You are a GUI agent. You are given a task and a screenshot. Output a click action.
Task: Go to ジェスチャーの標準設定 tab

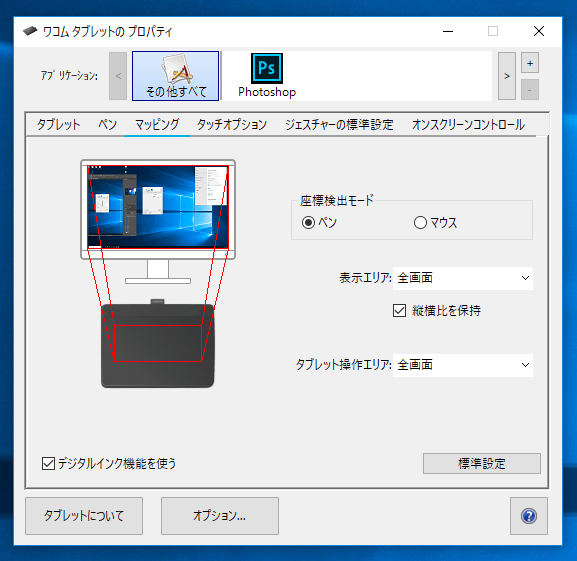tap(339, 125)
